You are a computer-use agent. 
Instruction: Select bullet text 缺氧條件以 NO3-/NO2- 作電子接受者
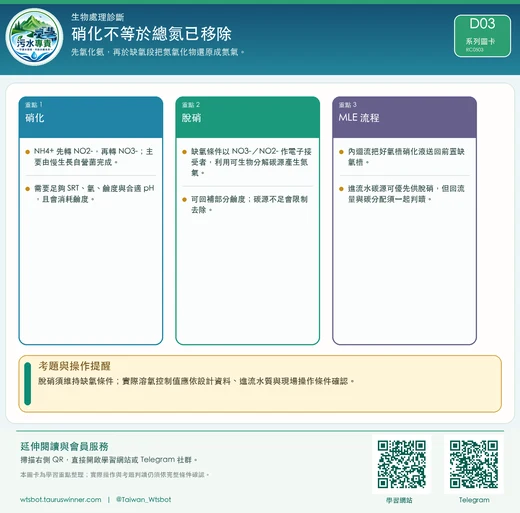click(x=251, y=162)
